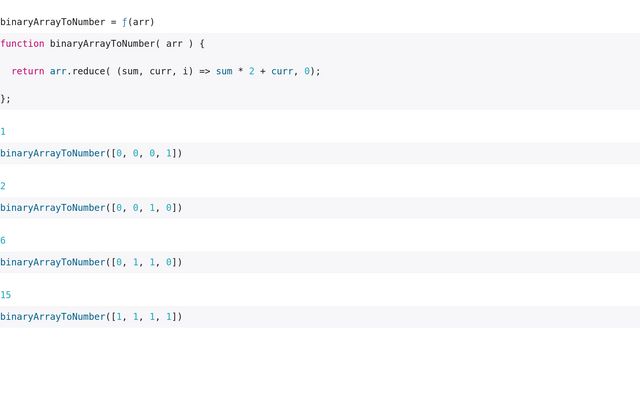Click the array '[0, 1, 1, 0]' argument
Screen dimensions: 640x400
click(144, 262)
